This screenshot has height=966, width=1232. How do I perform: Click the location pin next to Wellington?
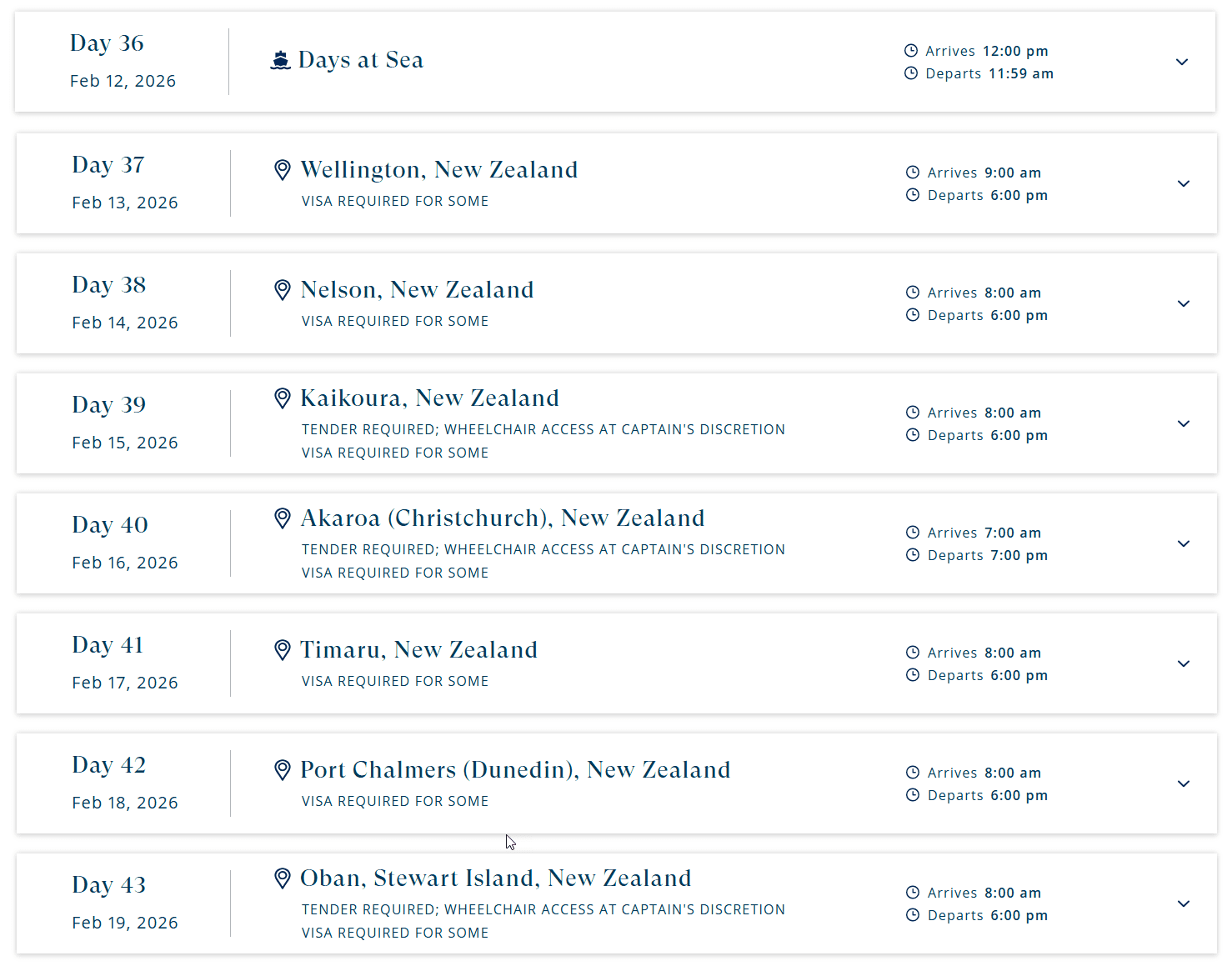tap(283, 170)
